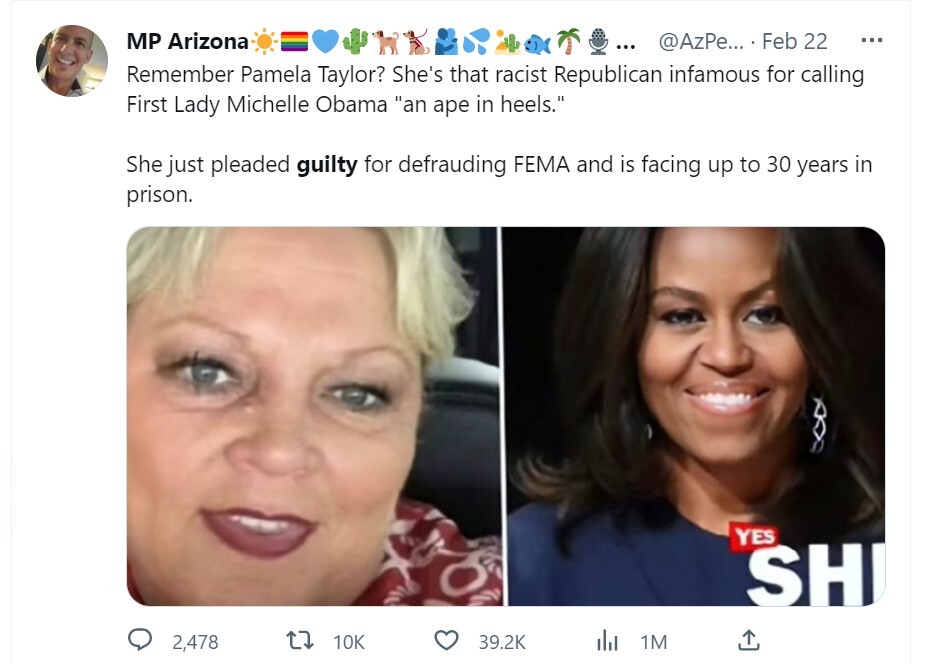Click the 10K retweet count

349,642
